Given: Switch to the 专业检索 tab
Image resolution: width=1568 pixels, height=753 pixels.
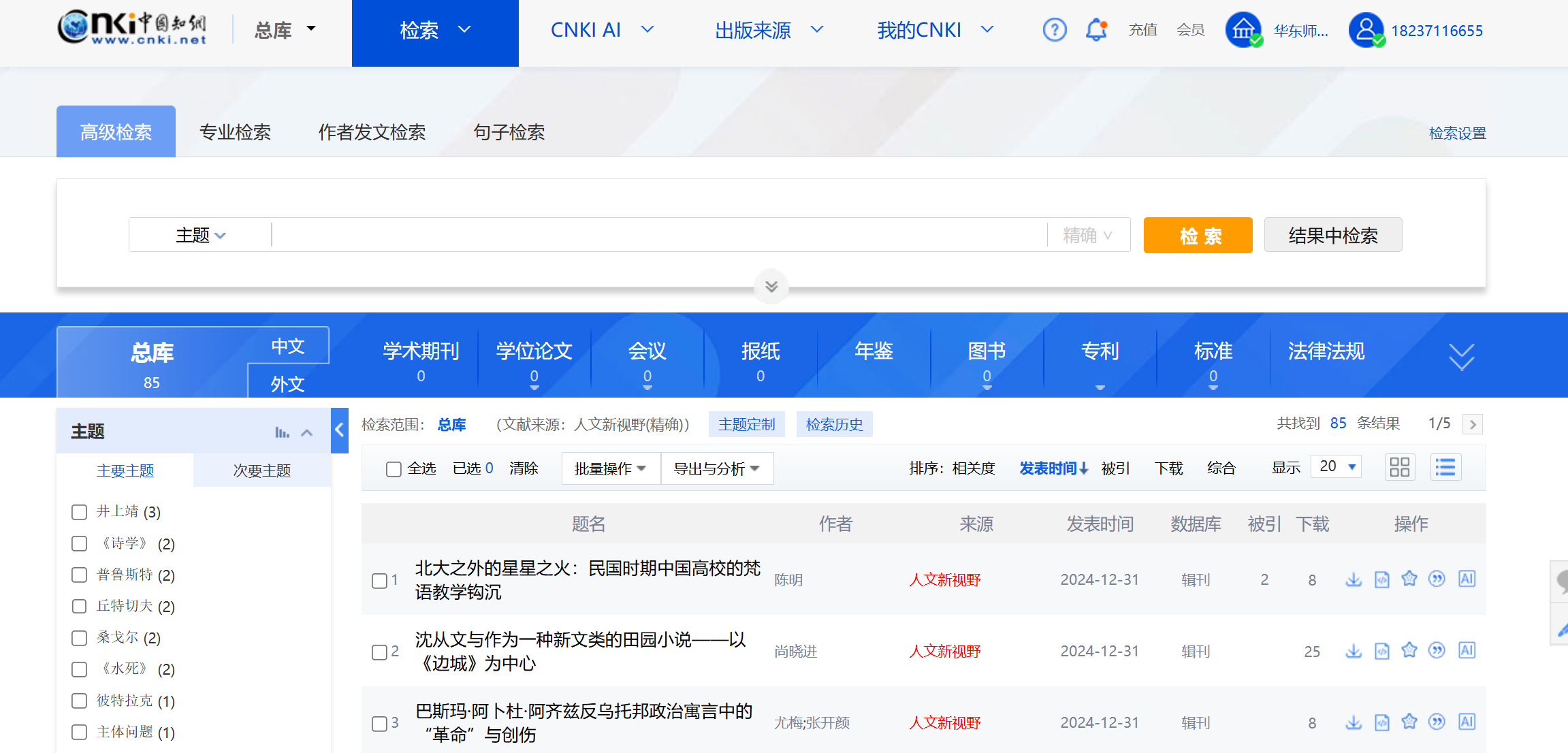Looking at the screenshot, I should click(x=235, y=132).
